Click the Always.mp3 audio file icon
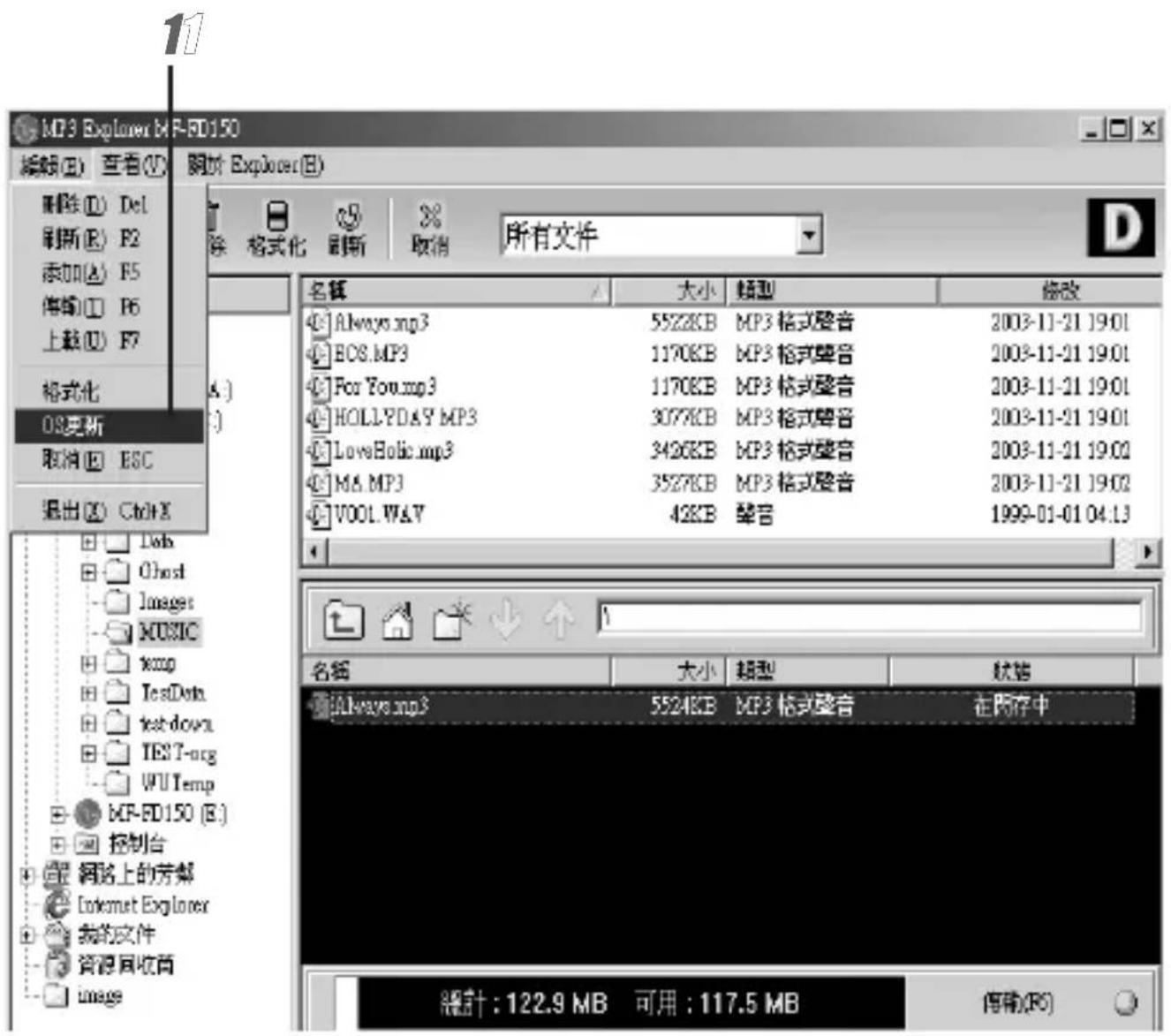This screenshot has width=1171, height=1036. (317, 322)
